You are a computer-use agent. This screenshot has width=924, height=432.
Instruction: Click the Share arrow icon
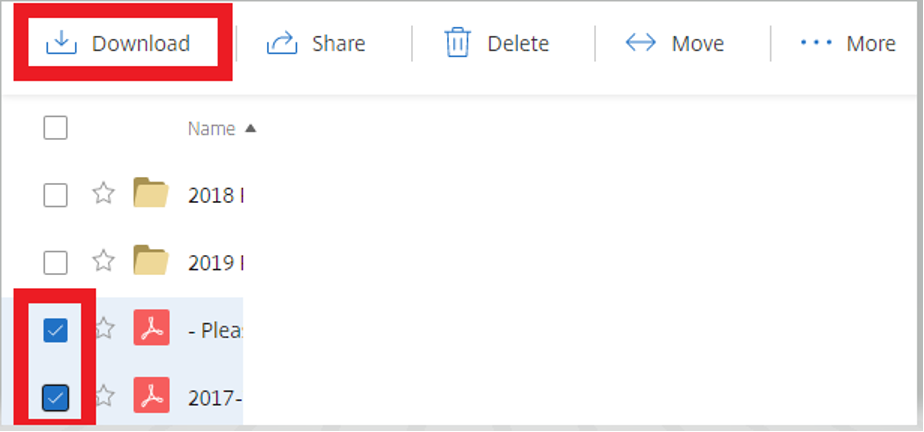point(283,44)
